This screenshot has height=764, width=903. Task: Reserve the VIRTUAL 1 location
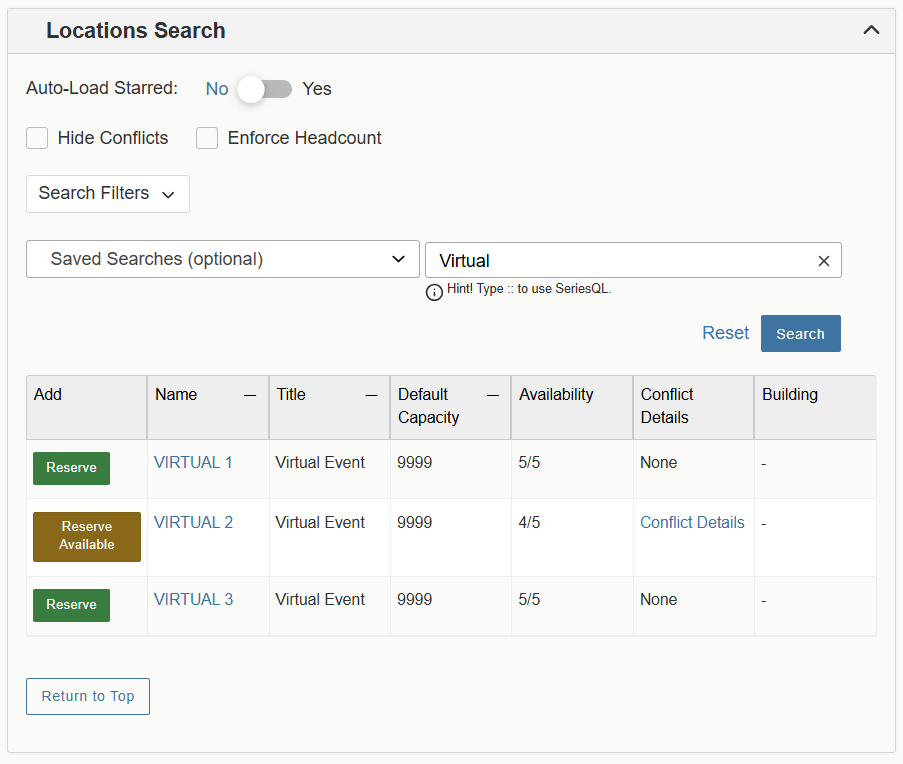(71, 468)
